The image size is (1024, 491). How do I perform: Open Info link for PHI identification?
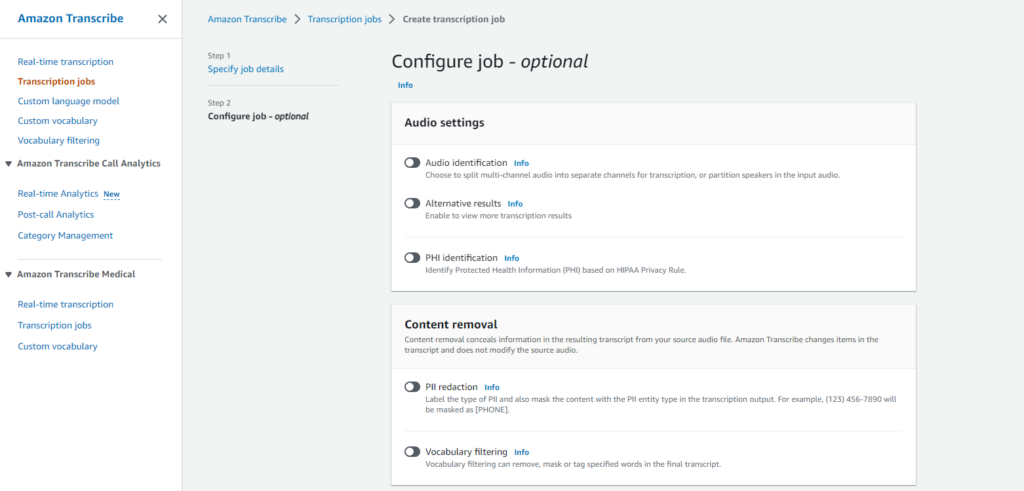click(x=511, y=258)
